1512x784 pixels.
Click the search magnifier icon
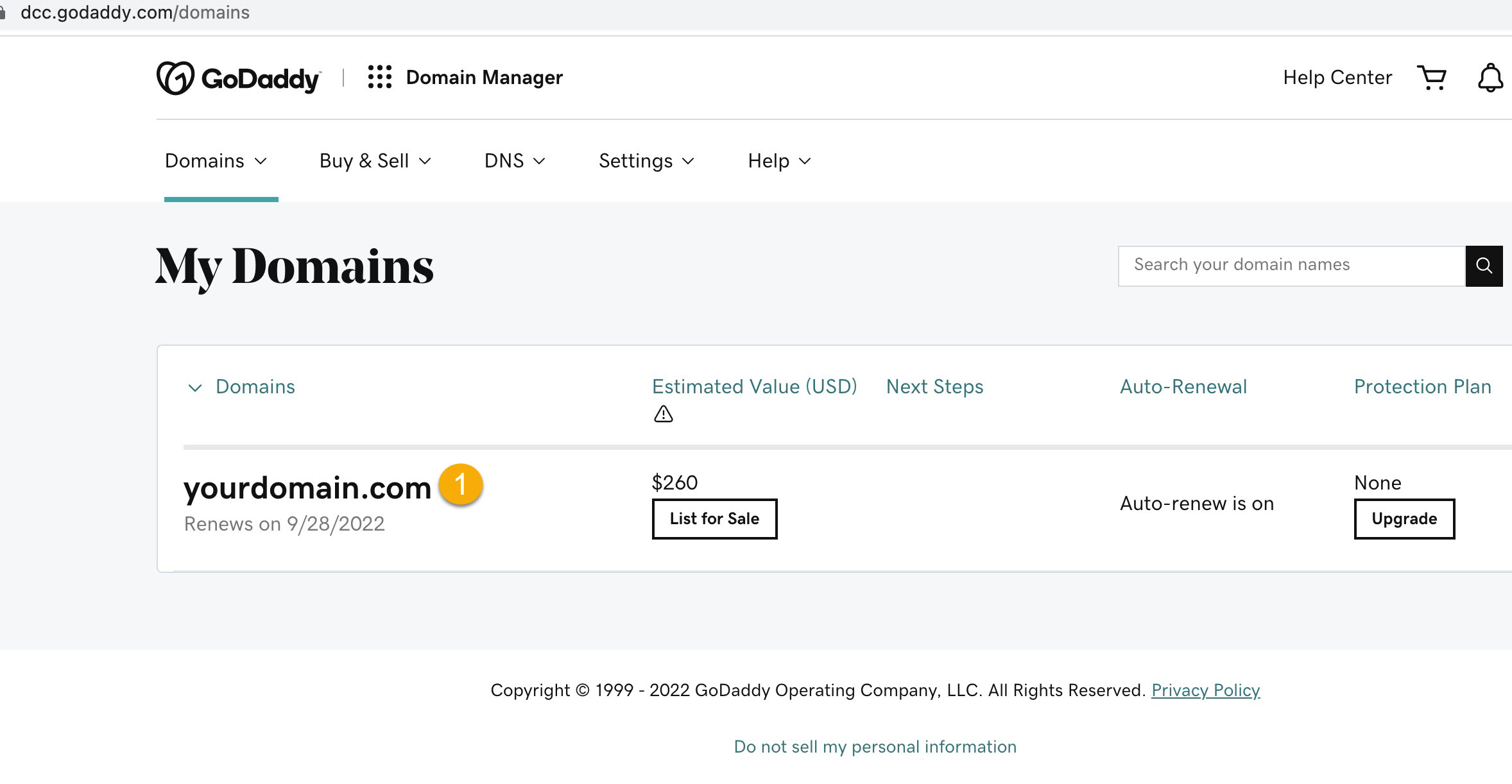[1484, 265]
